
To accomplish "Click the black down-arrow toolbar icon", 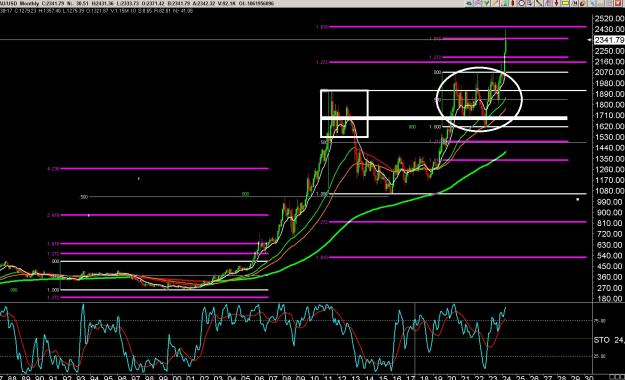I will 556,3.
